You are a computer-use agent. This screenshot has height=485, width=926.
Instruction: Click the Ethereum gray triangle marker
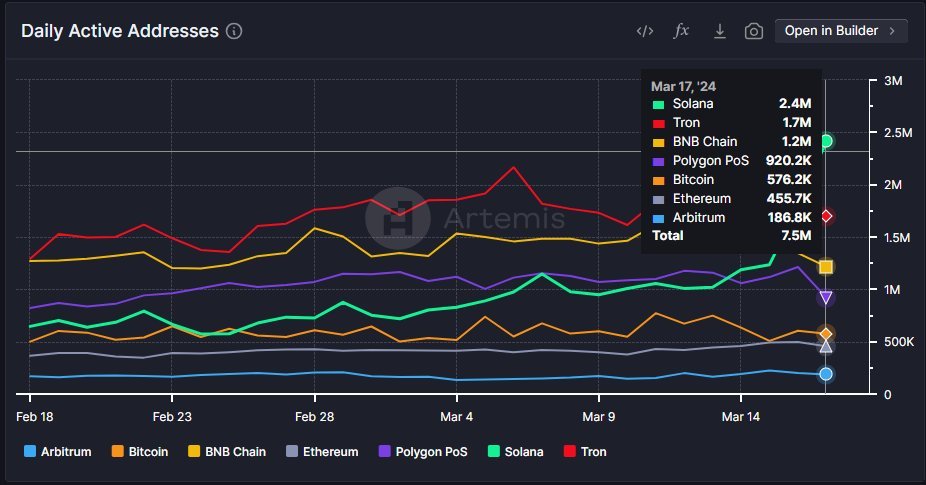pyautogui.click(x=826, y=346)
